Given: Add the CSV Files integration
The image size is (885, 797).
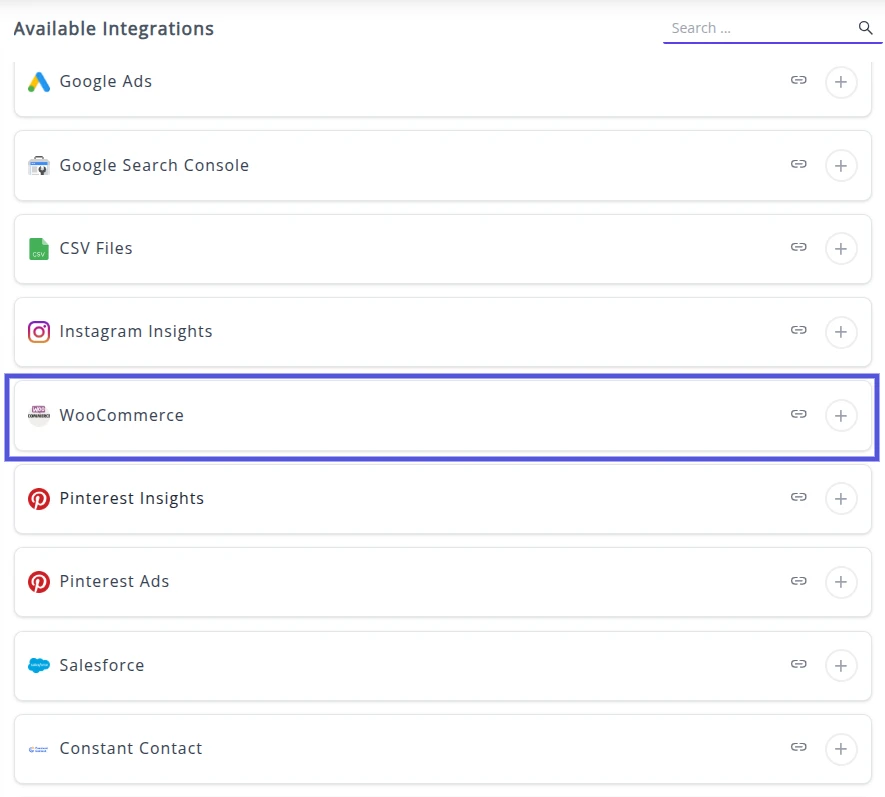Looking at the screenshot, I should [x=841, y=248].
